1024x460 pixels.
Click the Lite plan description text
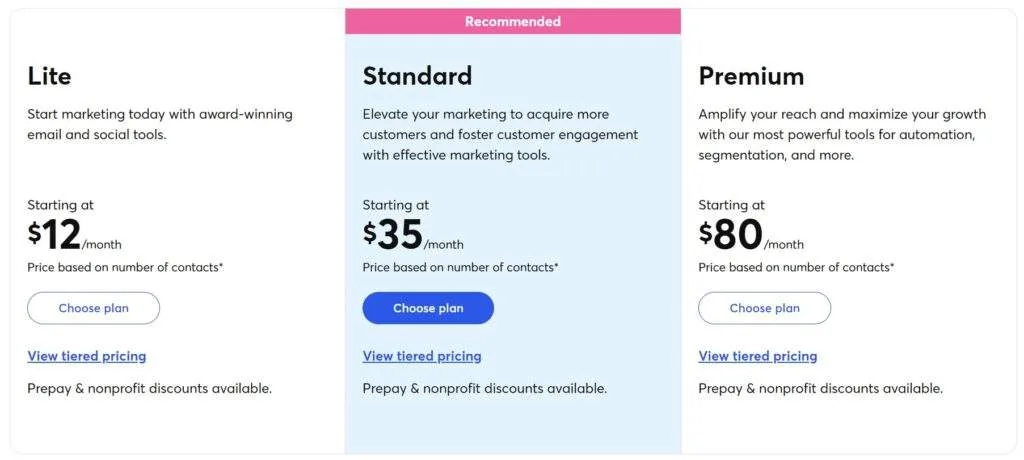[x=160, y=124]
